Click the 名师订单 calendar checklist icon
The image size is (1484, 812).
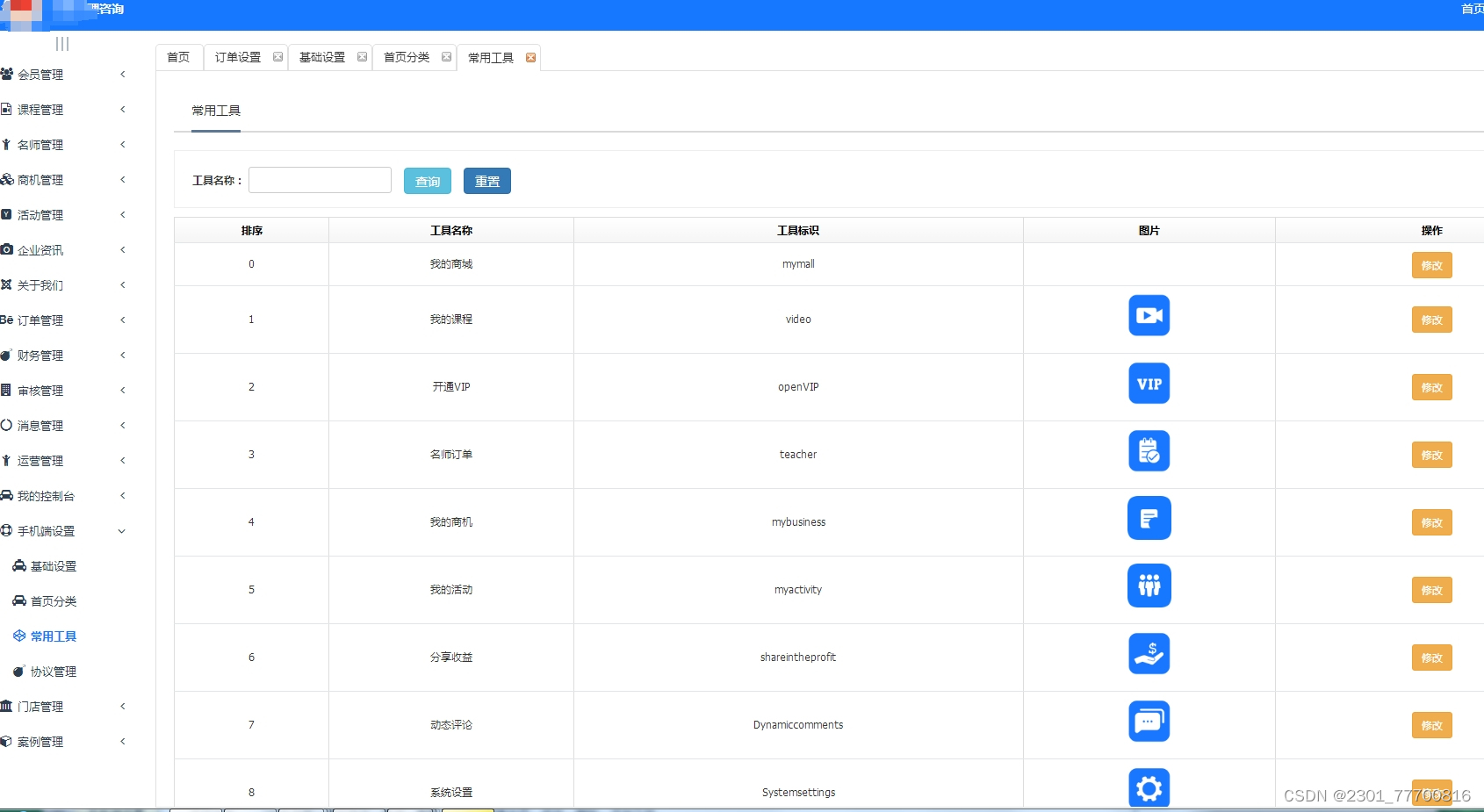tap(1149, 451)
